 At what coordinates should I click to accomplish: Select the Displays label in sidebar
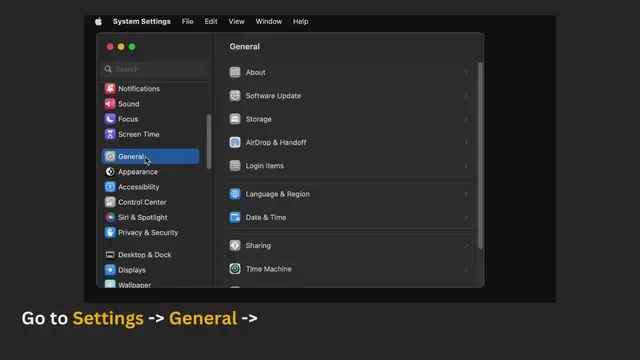132,270
